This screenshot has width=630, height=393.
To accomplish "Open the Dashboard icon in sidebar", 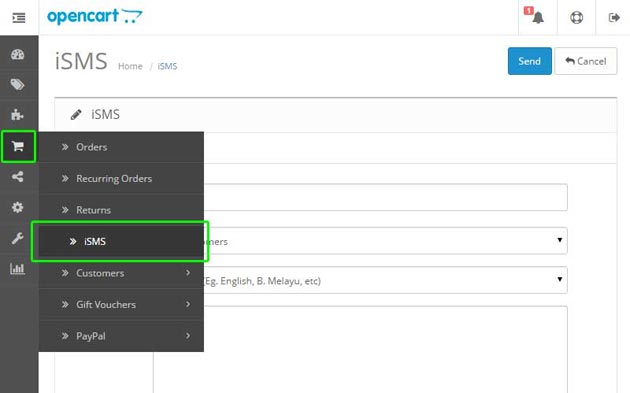I will [x=18, y=54].
